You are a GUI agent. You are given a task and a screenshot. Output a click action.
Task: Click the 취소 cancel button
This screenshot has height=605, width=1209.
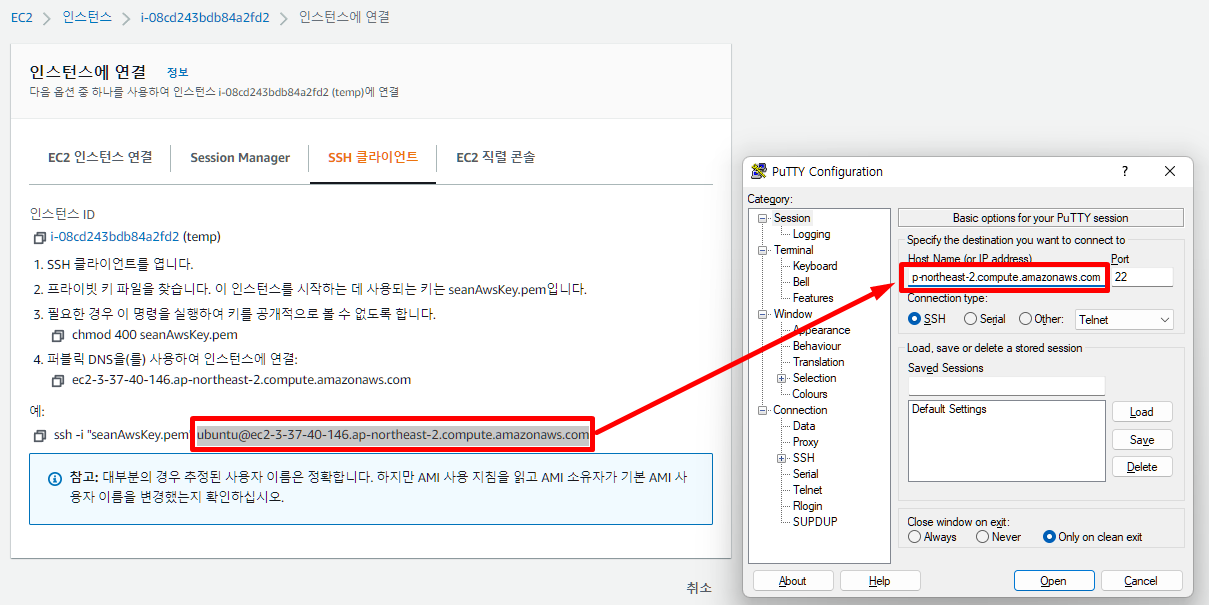click(x=699, y=588)
